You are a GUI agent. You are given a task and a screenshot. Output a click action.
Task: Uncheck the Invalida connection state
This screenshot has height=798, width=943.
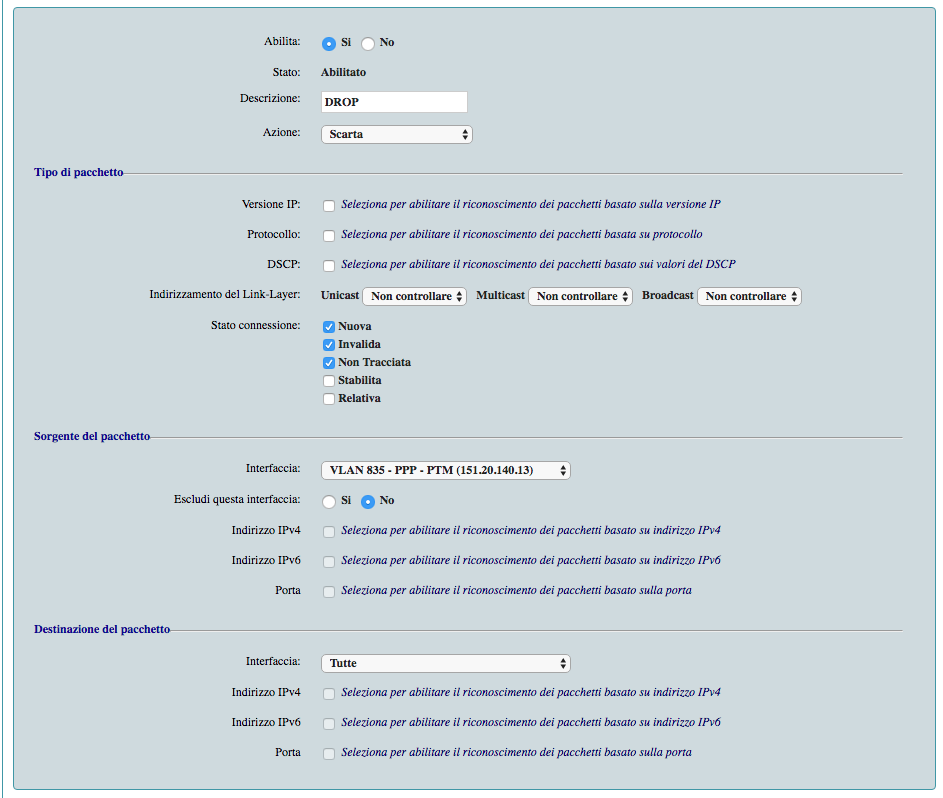(328, 345)
